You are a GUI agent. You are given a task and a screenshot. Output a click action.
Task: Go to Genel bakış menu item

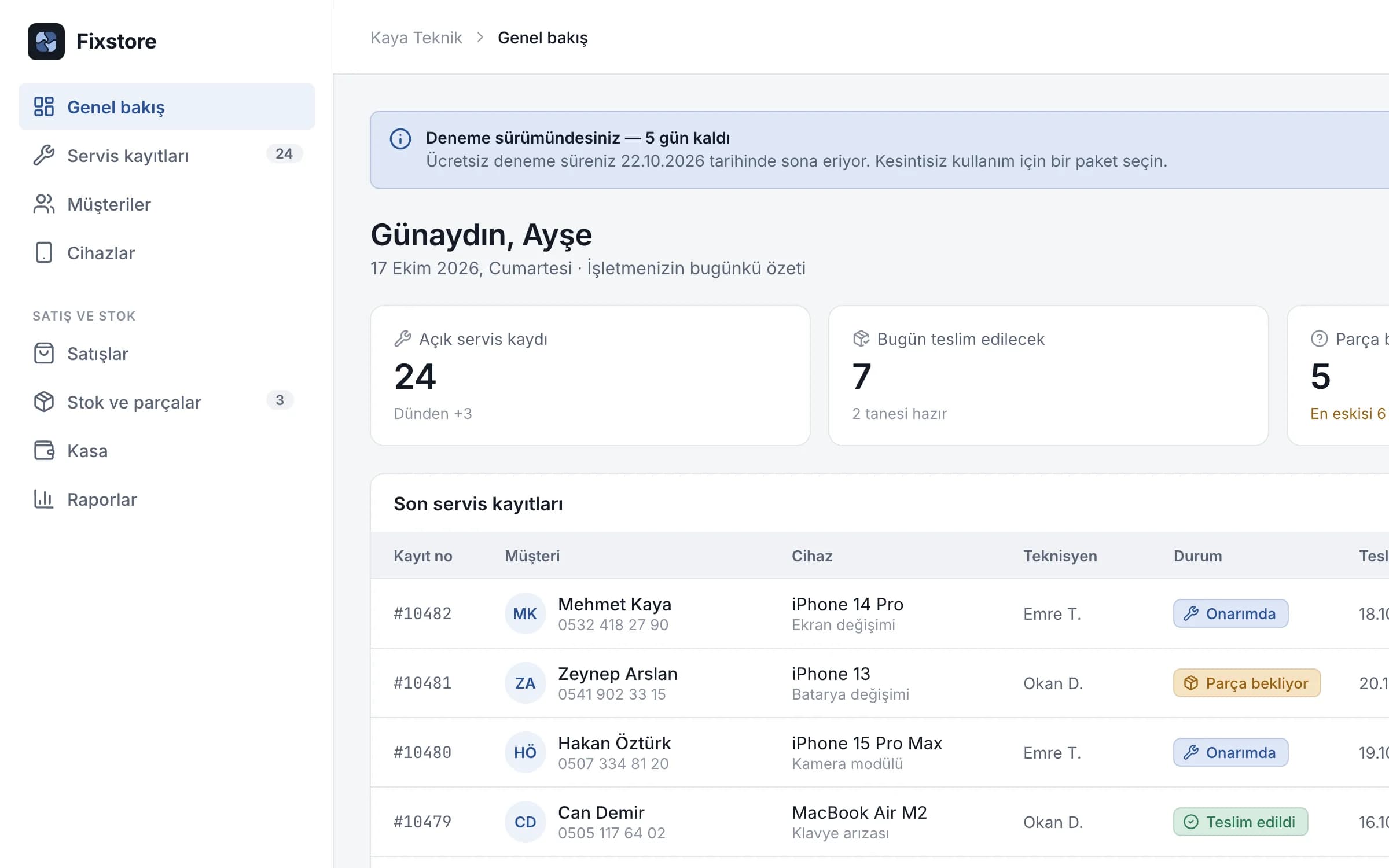point(167,106)
